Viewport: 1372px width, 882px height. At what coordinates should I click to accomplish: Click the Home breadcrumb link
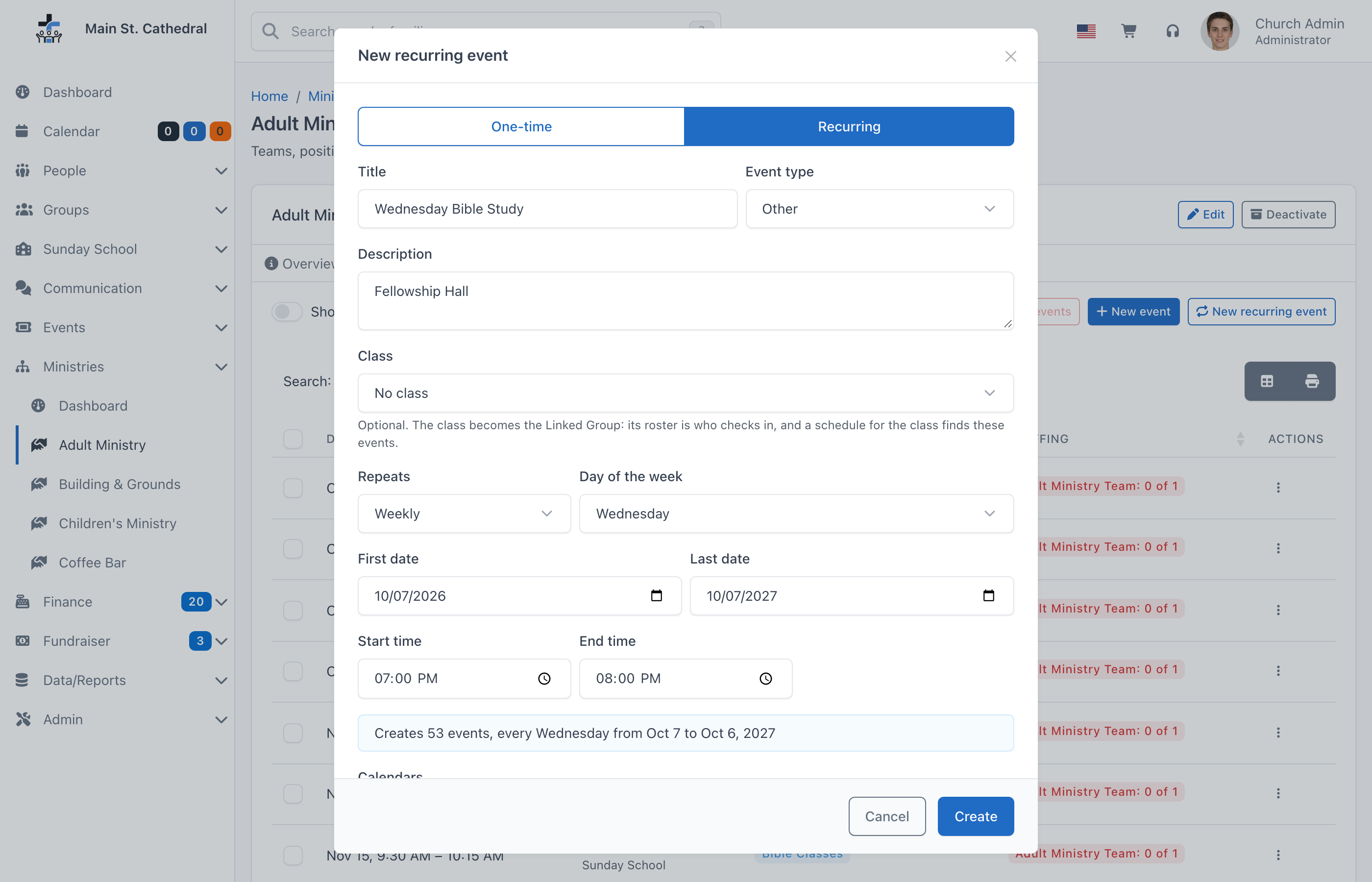(269, 96)
